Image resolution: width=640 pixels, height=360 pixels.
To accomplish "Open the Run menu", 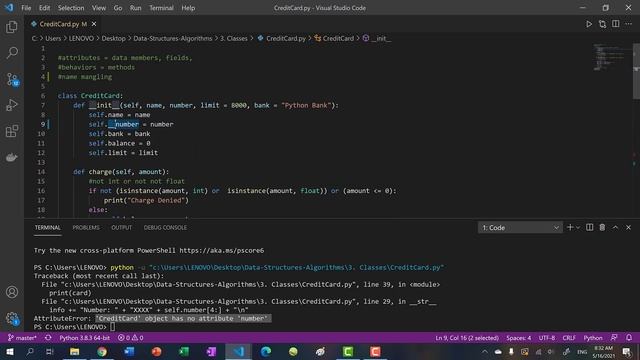I will click(135, 8).
